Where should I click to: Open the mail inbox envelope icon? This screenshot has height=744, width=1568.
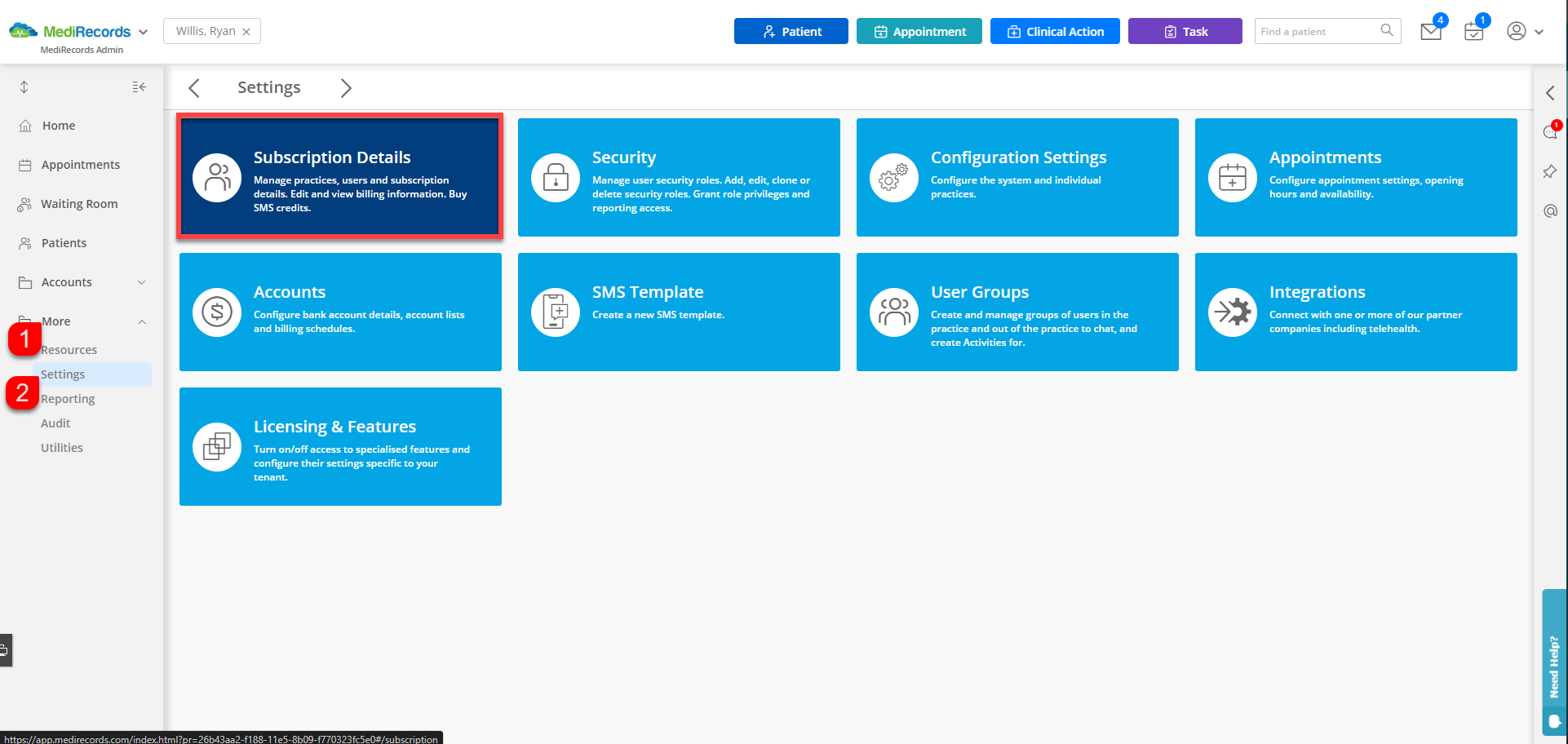coord(1431,31)
